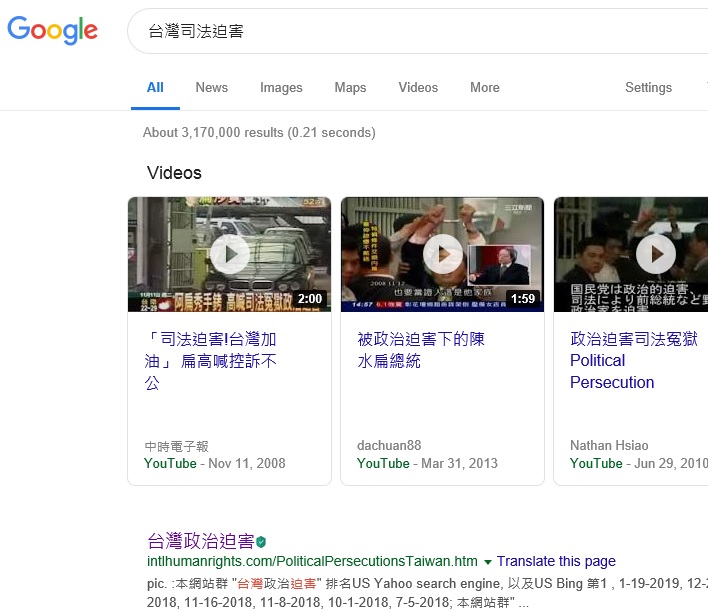Image resolution: width=708 pixels, height=612 pixels.
Task: Go to the Videos tab
Action: tap(418, 87)
